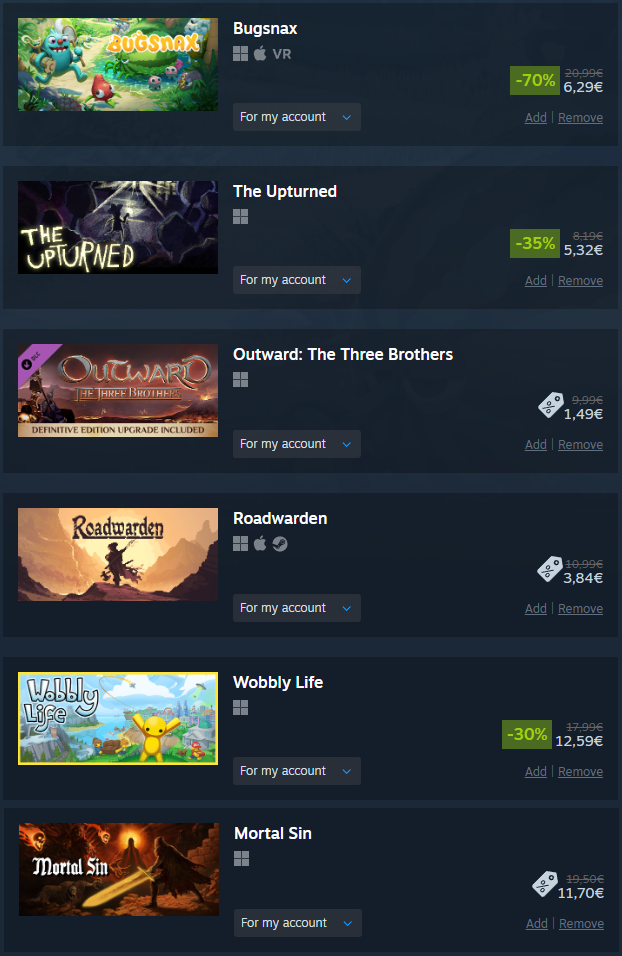Open the Mortal Sin title link
Screen dimensions: 622x956
coord(273,833)
